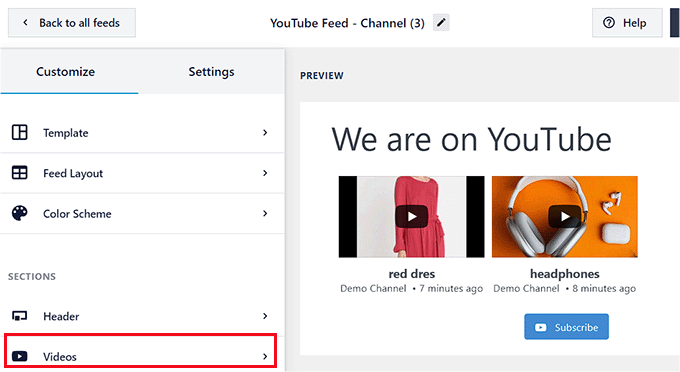Screen dimensions: 680x372
Task: Click the pencil icon to rename feed
Action: 441,23
